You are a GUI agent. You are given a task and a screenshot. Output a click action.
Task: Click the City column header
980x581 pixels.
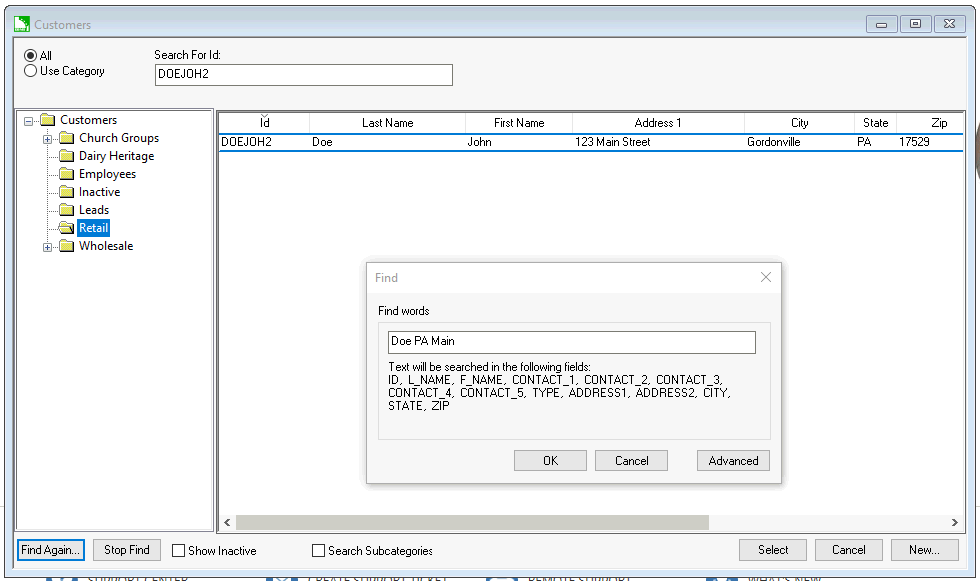[x=799, y=123]
